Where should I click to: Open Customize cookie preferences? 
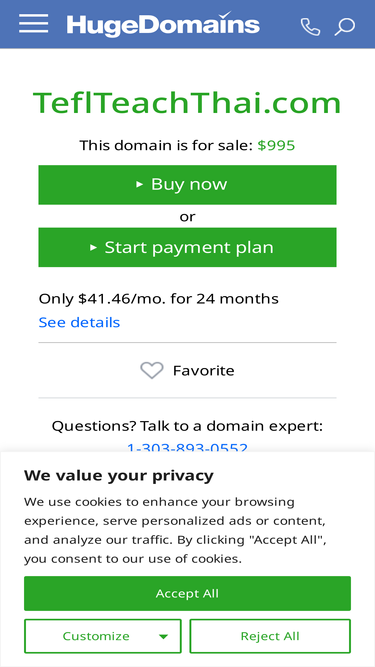pyautogui.click(x=103, y=636)
